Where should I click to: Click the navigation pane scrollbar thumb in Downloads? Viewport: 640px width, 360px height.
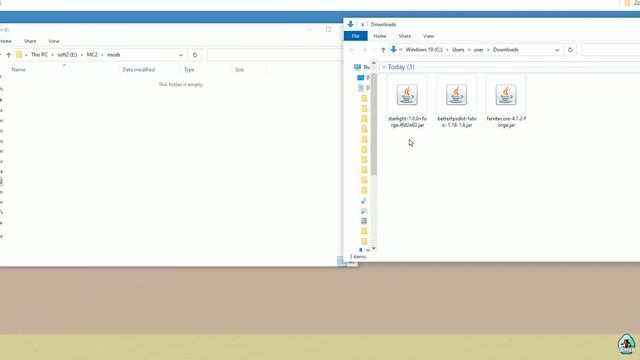coord(373,124)
